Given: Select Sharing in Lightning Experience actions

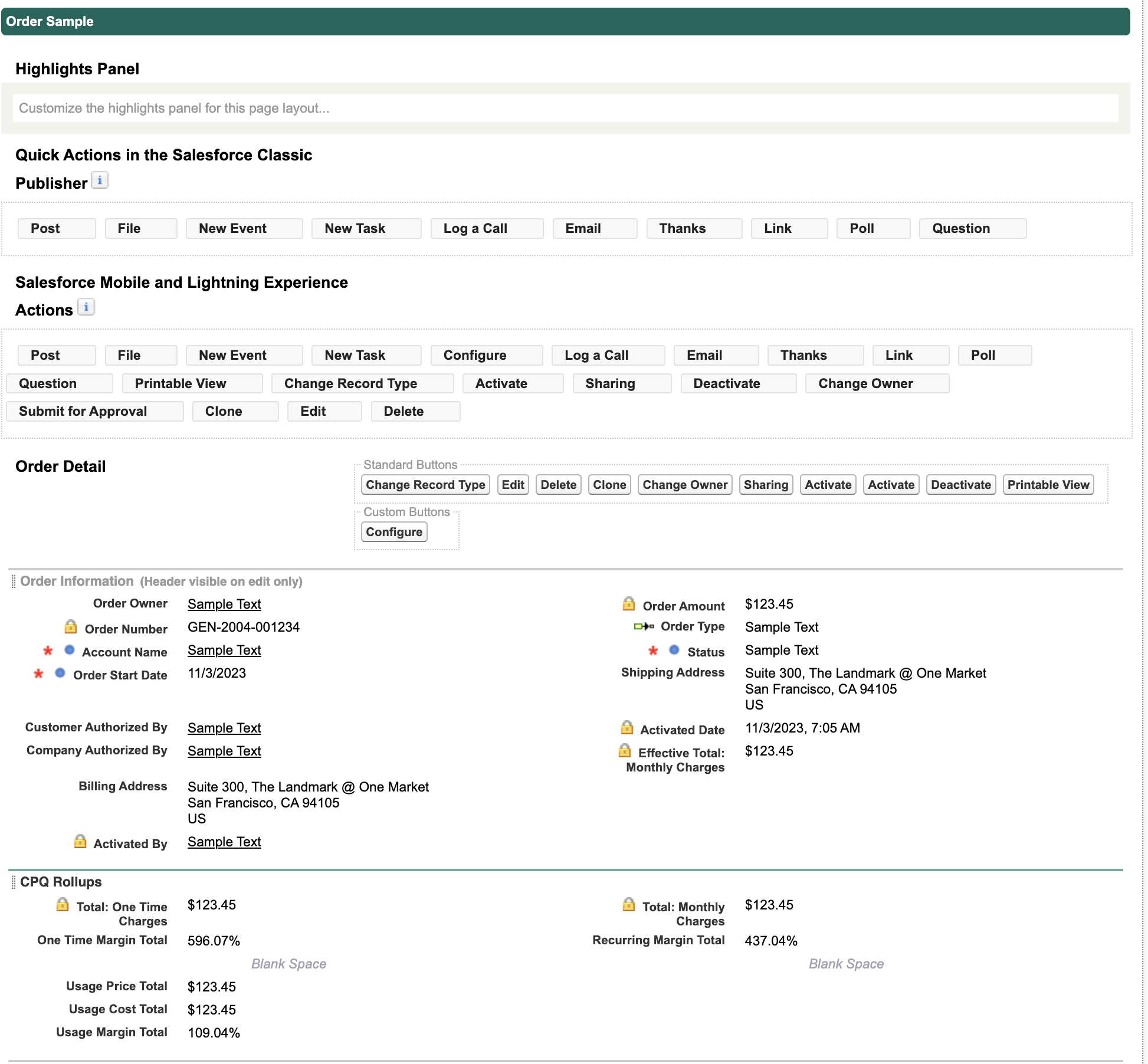Looking at the screenshot, I should tap(622, 384).
